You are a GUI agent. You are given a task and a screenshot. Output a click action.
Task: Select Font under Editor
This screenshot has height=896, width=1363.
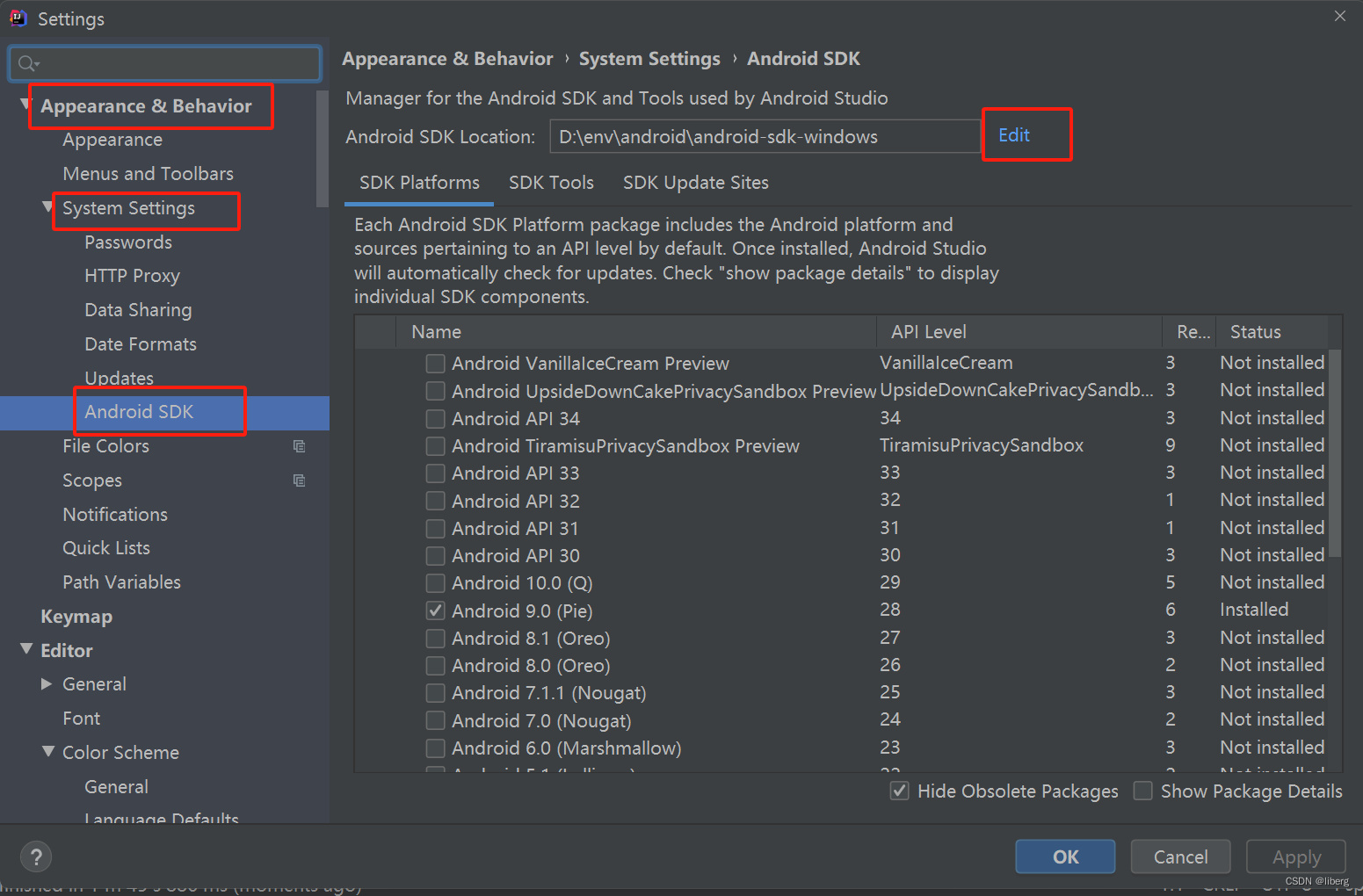(81, 719)
